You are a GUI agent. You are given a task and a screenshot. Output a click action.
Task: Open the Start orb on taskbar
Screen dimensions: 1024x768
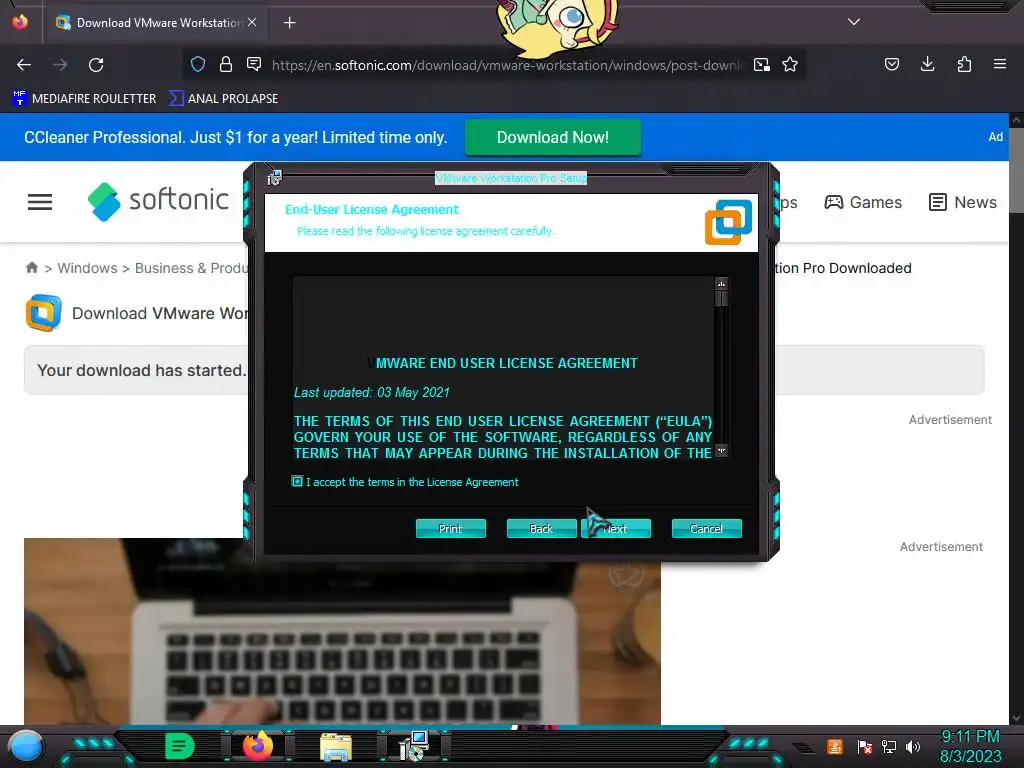[x=26, y=746]
